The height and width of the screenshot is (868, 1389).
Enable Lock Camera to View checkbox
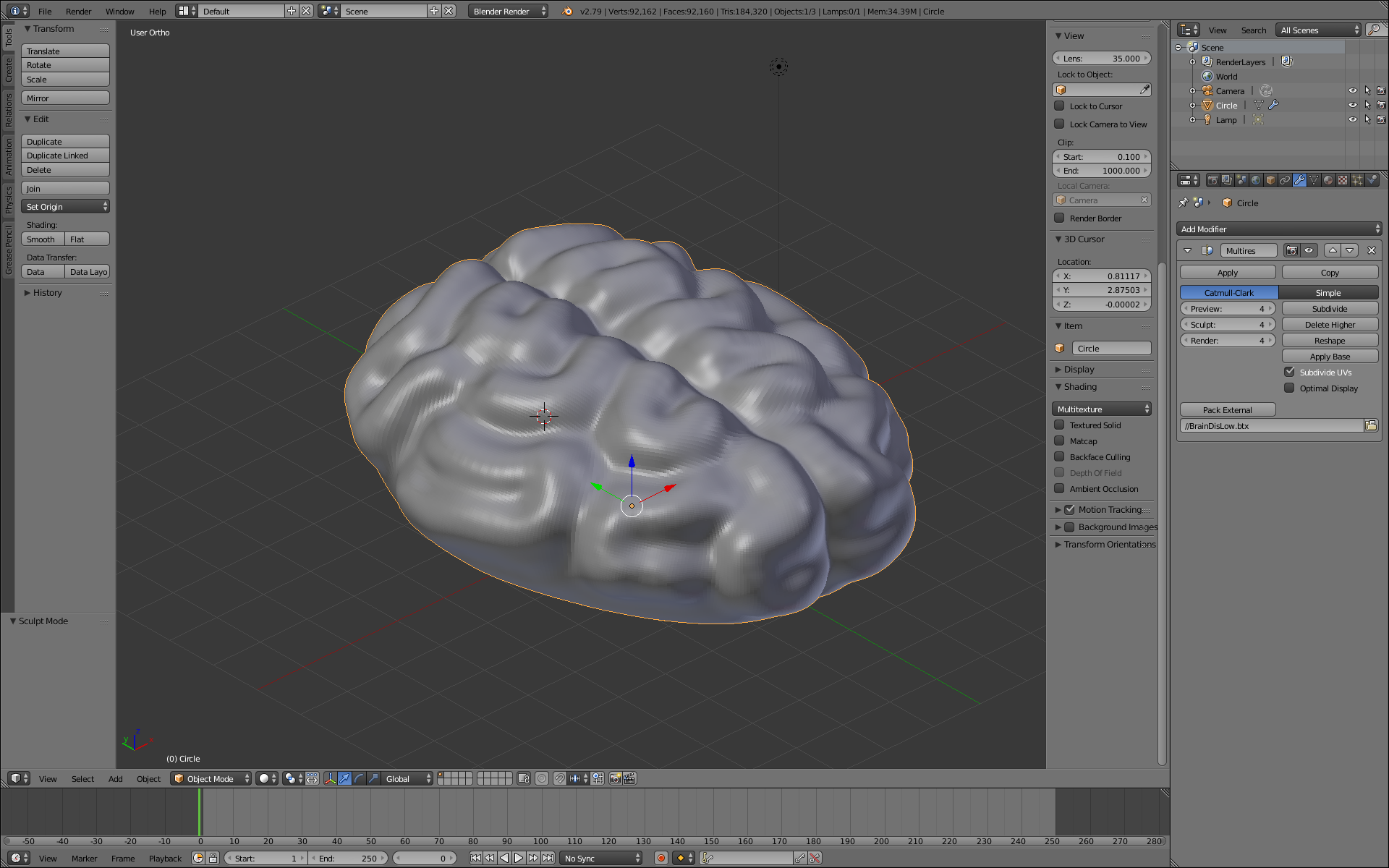point(1059,124)
